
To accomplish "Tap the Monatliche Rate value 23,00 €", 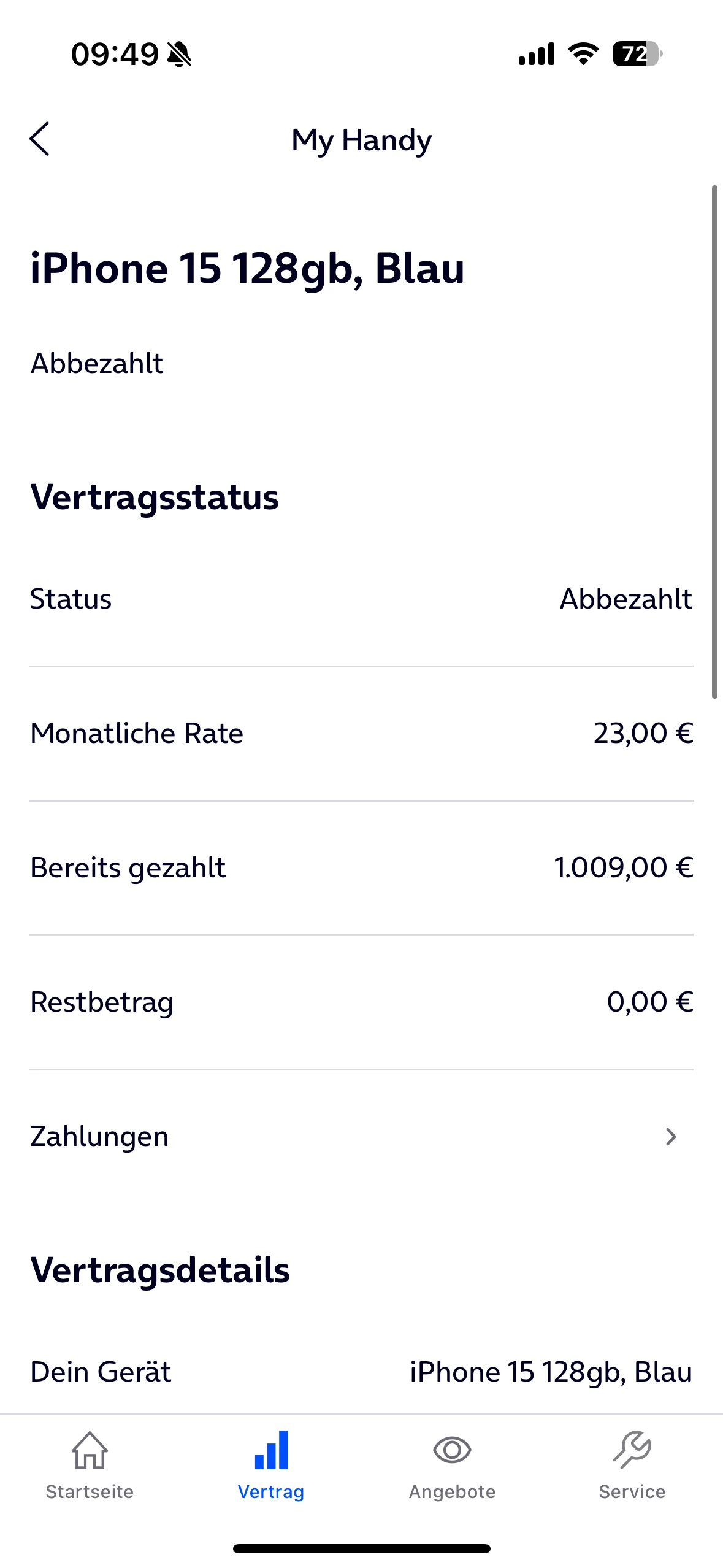I will (x=643, y=733).
